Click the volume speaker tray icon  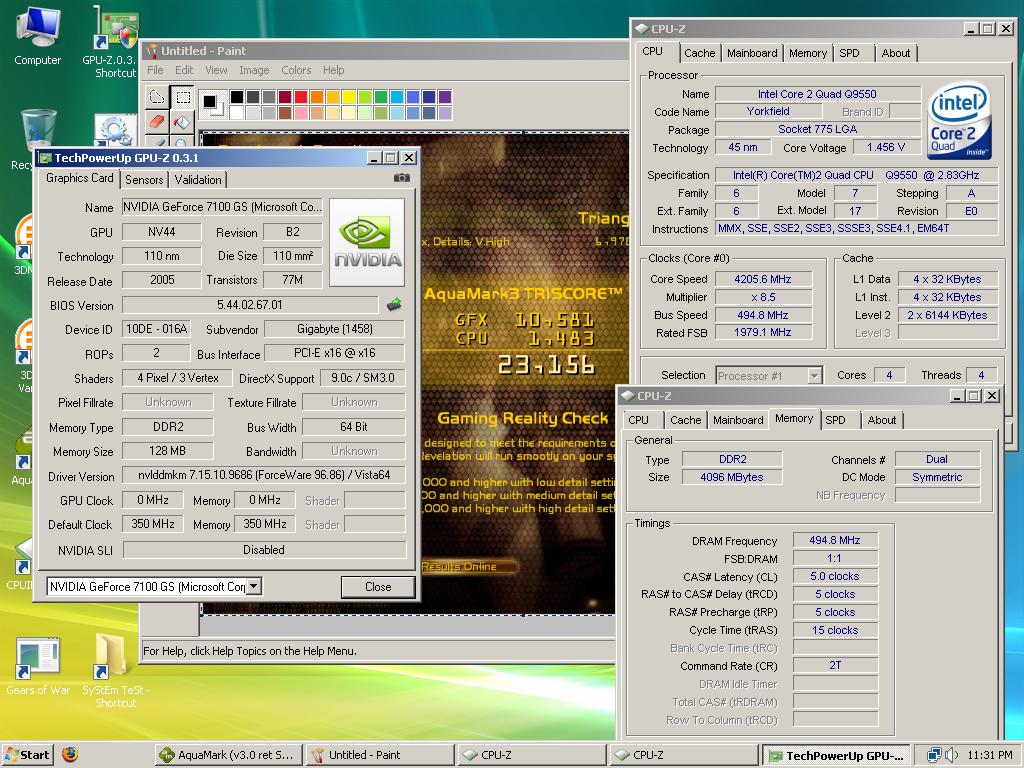[952, 755]
